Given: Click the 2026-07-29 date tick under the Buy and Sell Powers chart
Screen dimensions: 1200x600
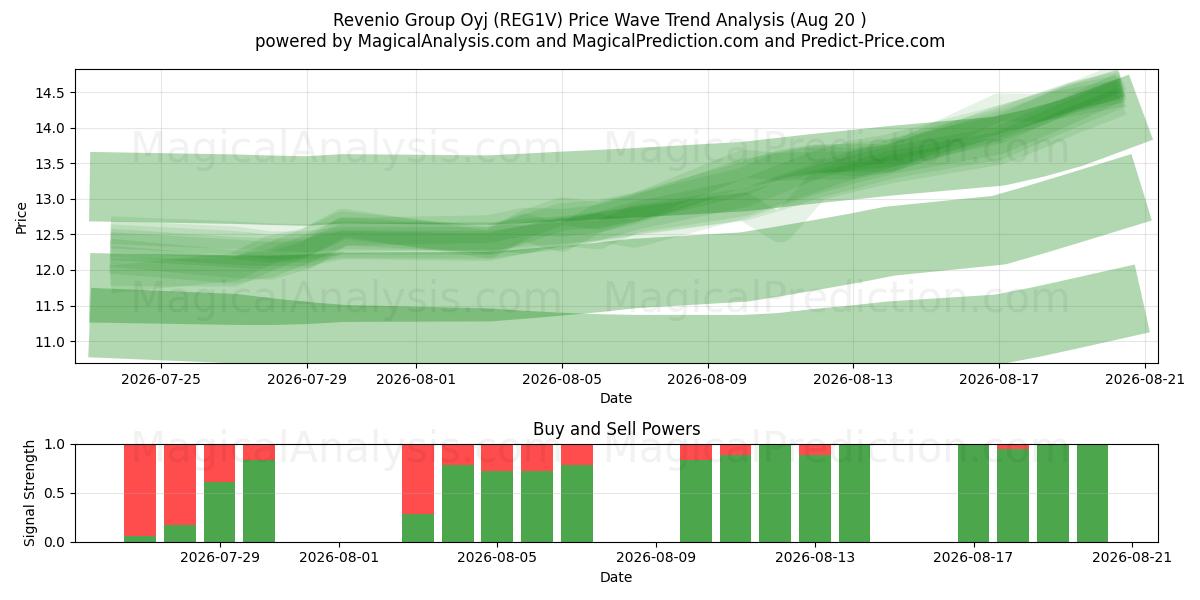Looking at the screenshot, I should [x=219, y=558].
